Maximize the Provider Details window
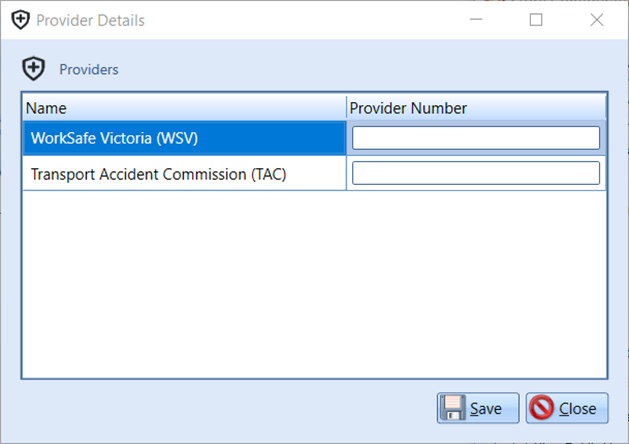 pos(536,20)
